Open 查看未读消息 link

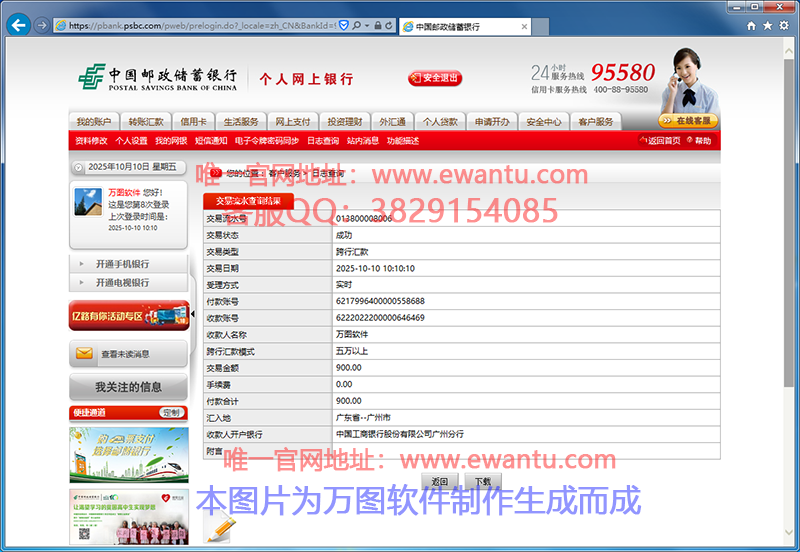coord(125,354)
